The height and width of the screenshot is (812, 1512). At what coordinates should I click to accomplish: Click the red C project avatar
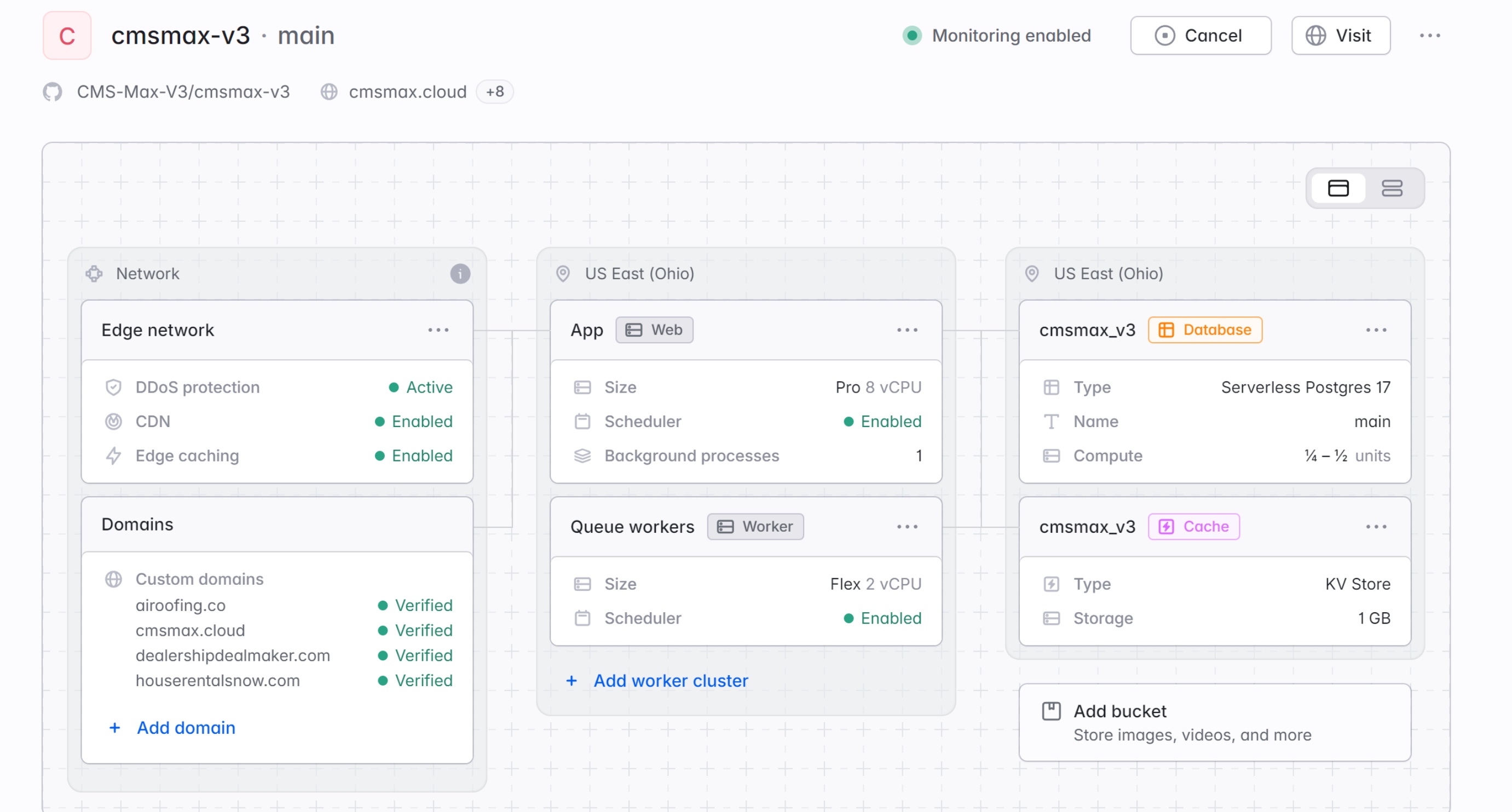tap(67, 36)
